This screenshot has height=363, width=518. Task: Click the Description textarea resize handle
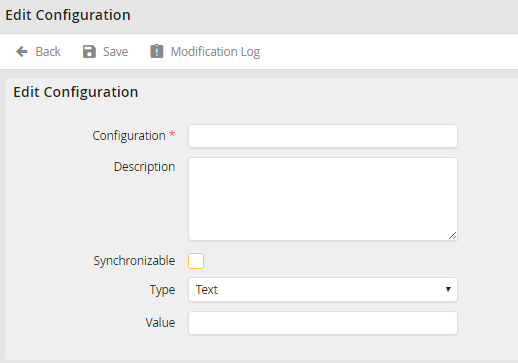click(x=452, y=236)
